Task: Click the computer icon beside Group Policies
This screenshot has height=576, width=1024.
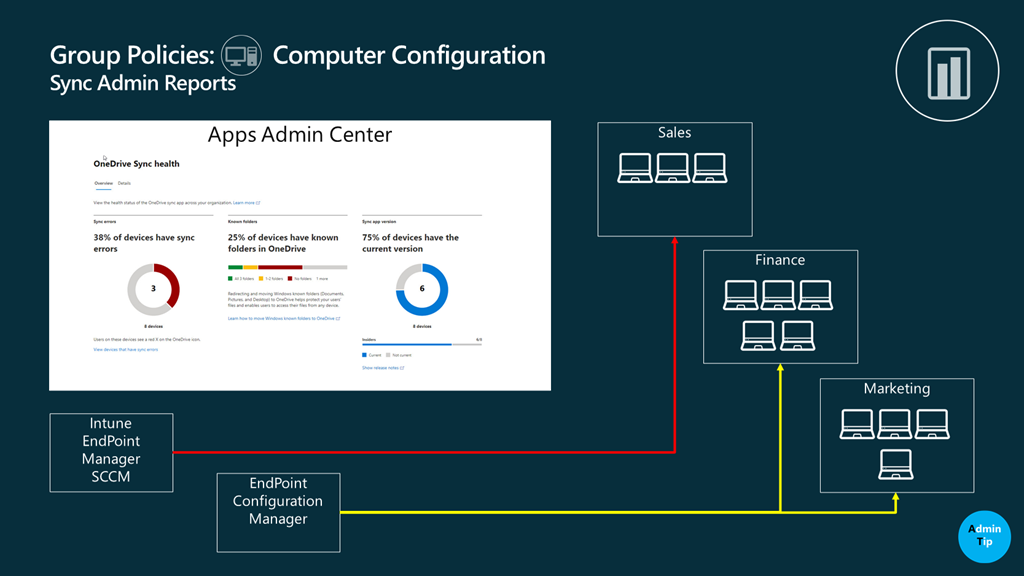Action: [242, 54]
